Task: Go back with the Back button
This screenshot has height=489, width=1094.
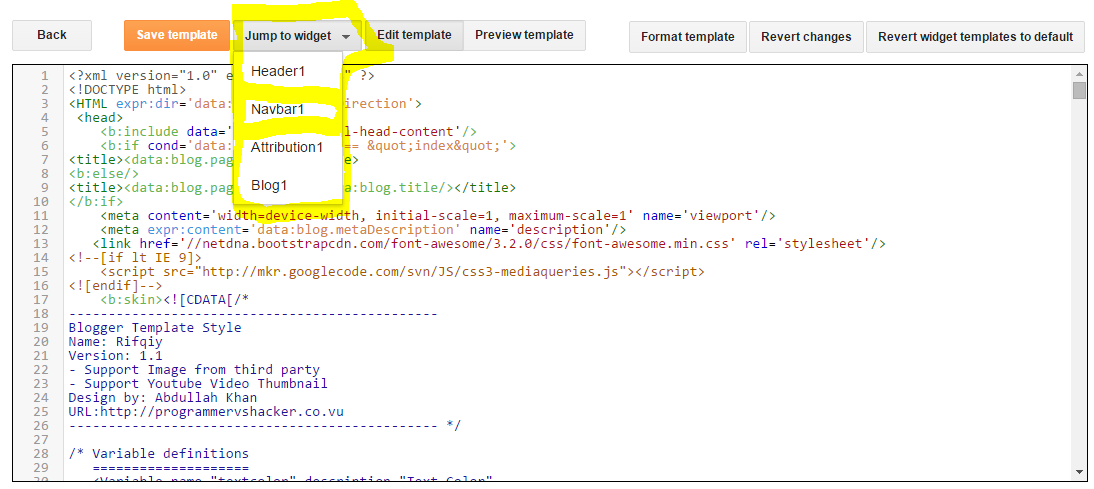Action: point(52,35)
